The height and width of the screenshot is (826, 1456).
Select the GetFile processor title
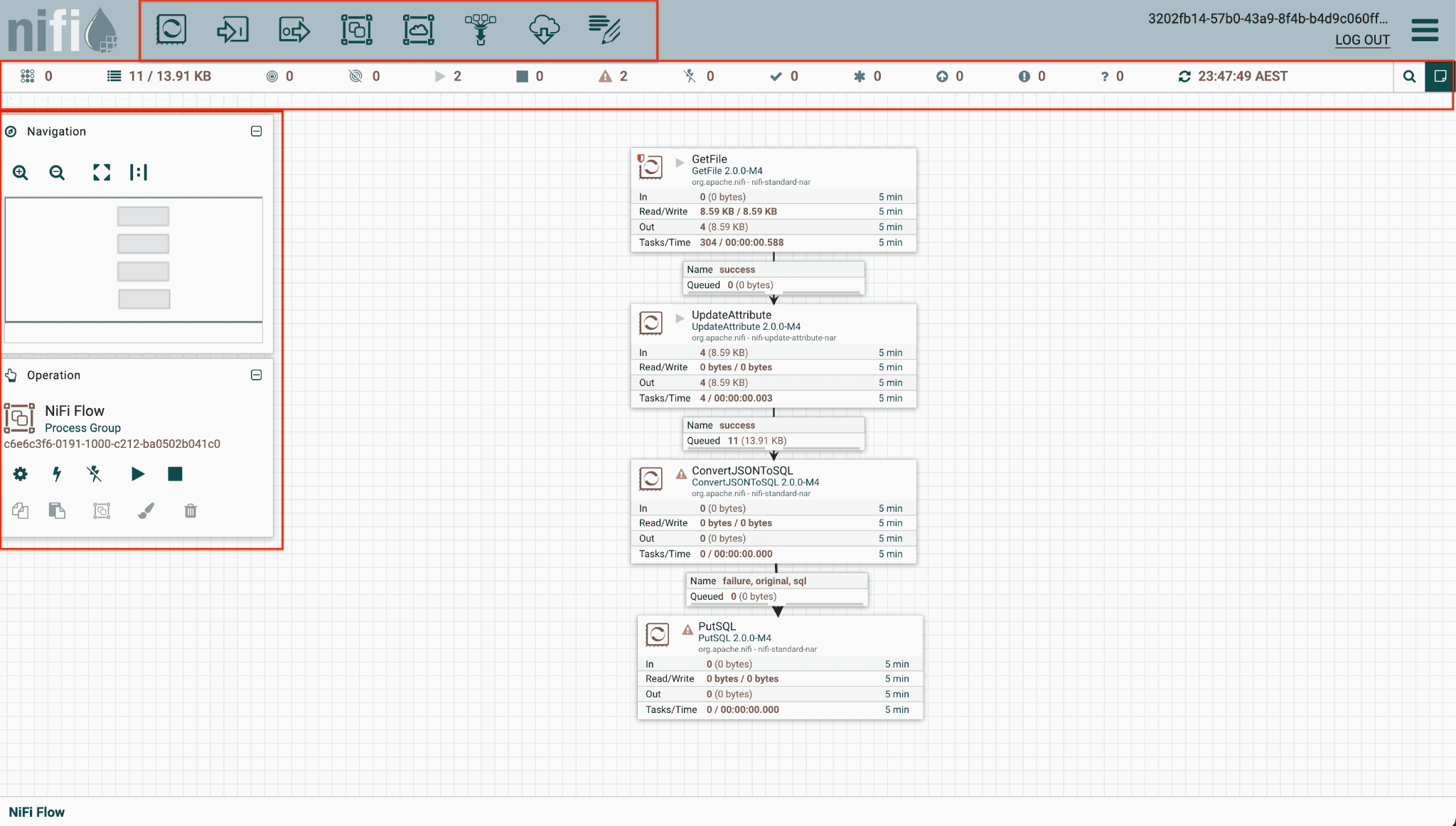tap(710, 159)
